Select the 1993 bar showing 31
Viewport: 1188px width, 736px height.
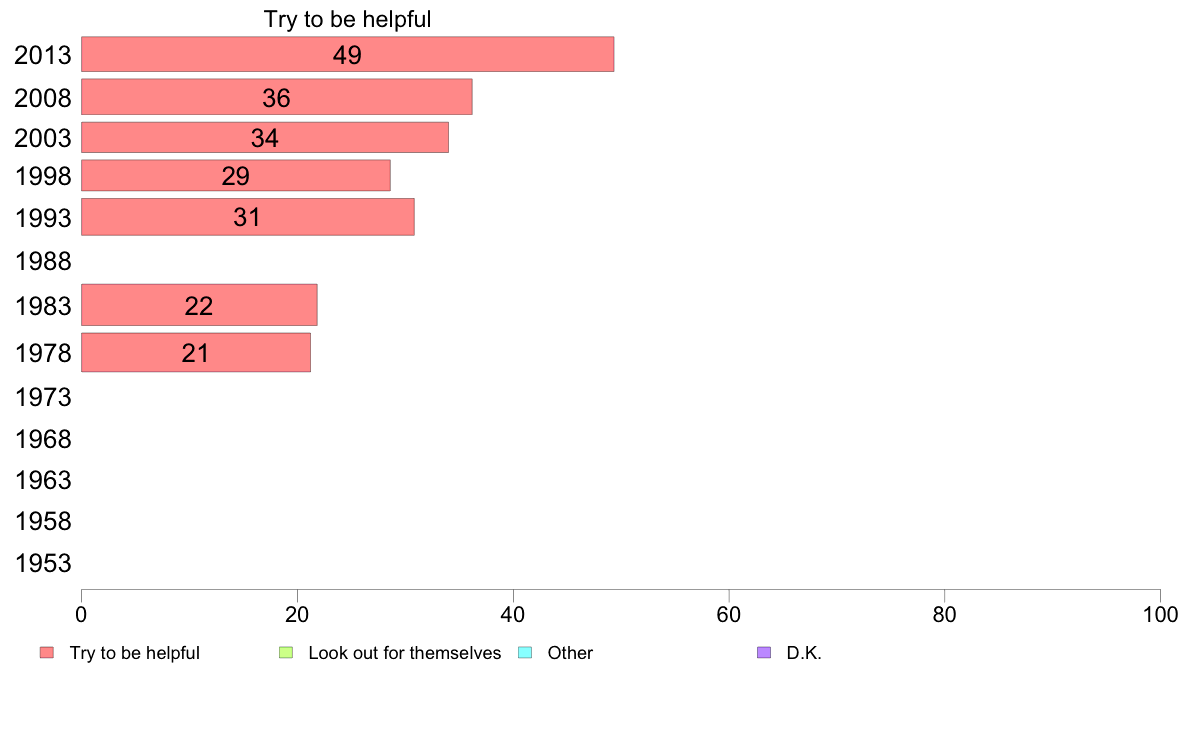[248, 217]
